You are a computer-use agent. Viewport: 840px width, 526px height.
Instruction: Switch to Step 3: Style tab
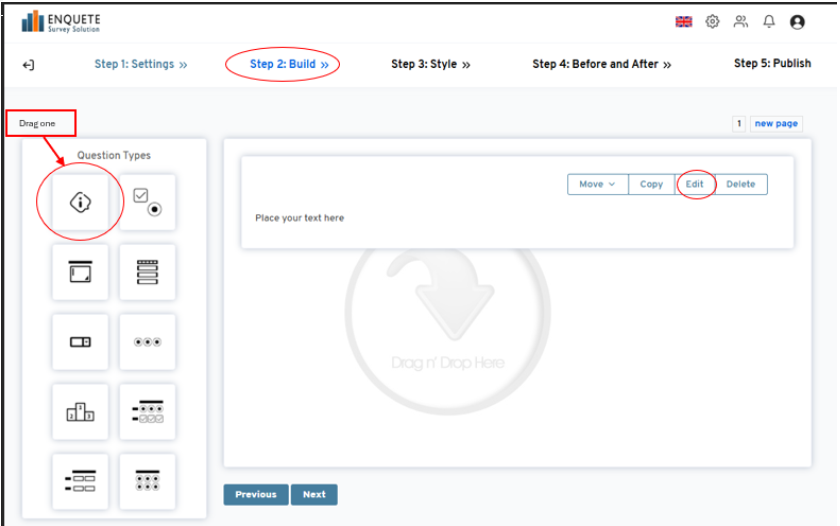pos(430,64)
